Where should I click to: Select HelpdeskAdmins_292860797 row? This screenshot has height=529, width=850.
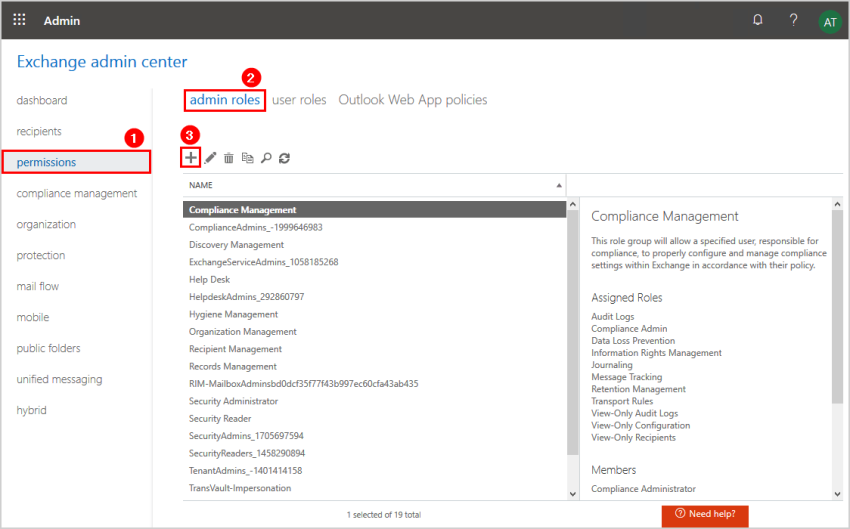(x=374, y=296)
